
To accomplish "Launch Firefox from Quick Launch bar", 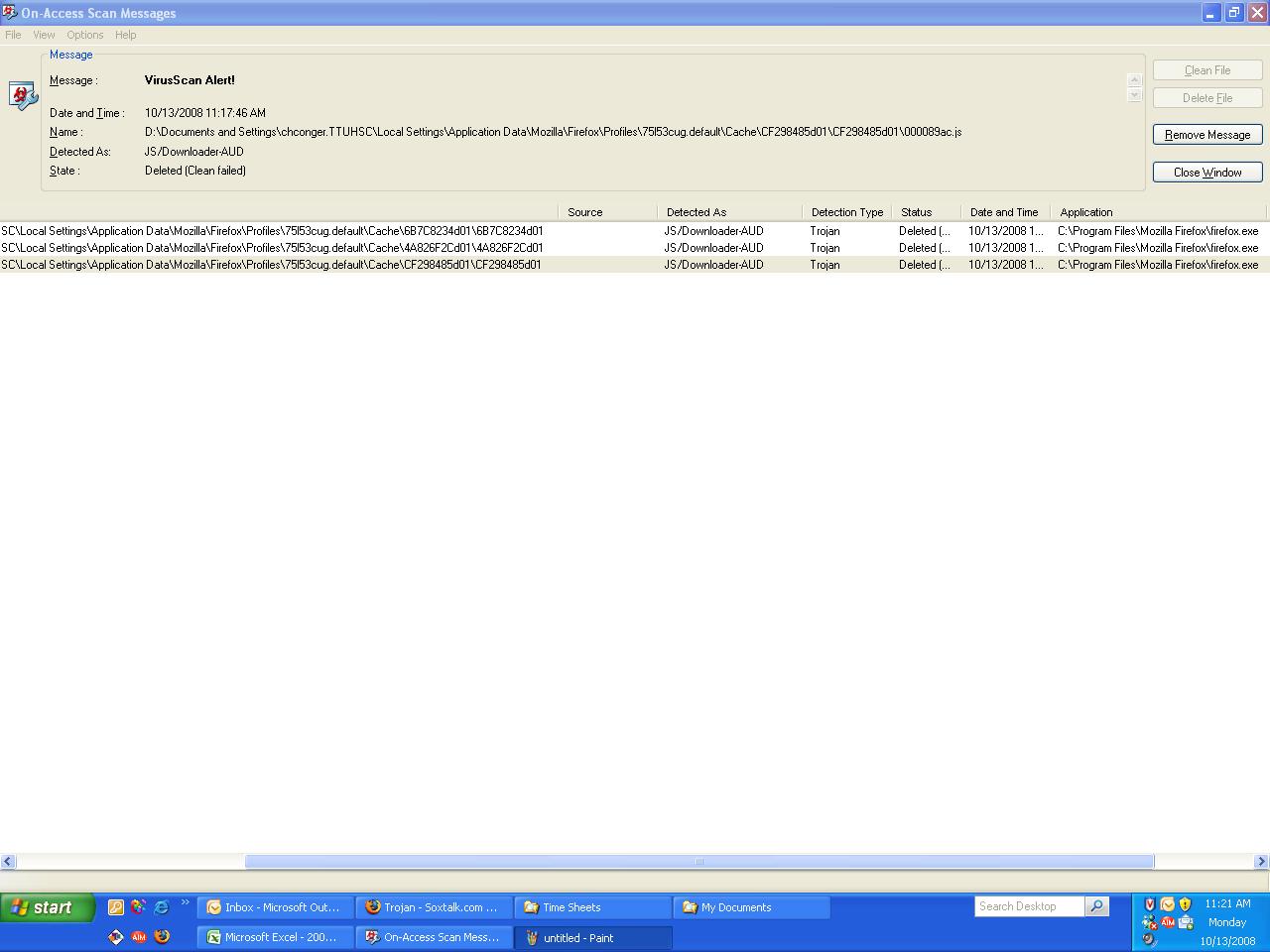I will 162,937.
